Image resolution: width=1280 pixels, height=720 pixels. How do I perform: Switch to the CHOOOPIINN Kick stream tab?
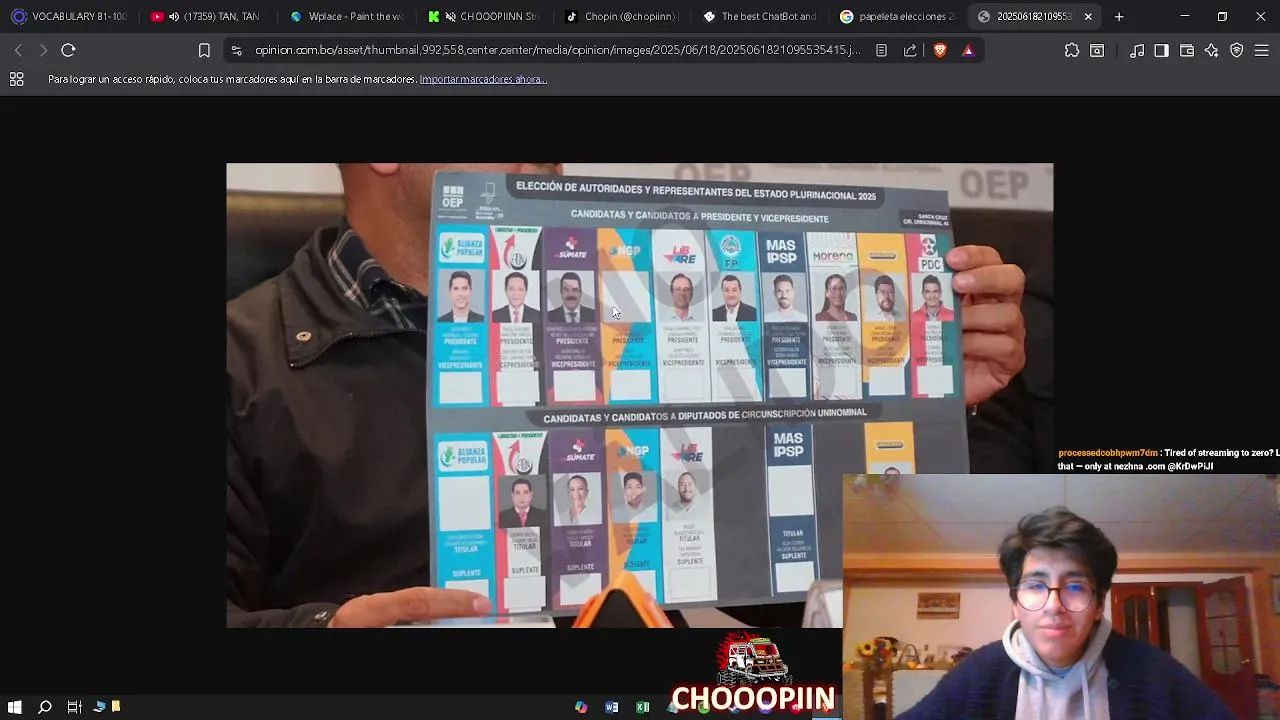(485, 16)
